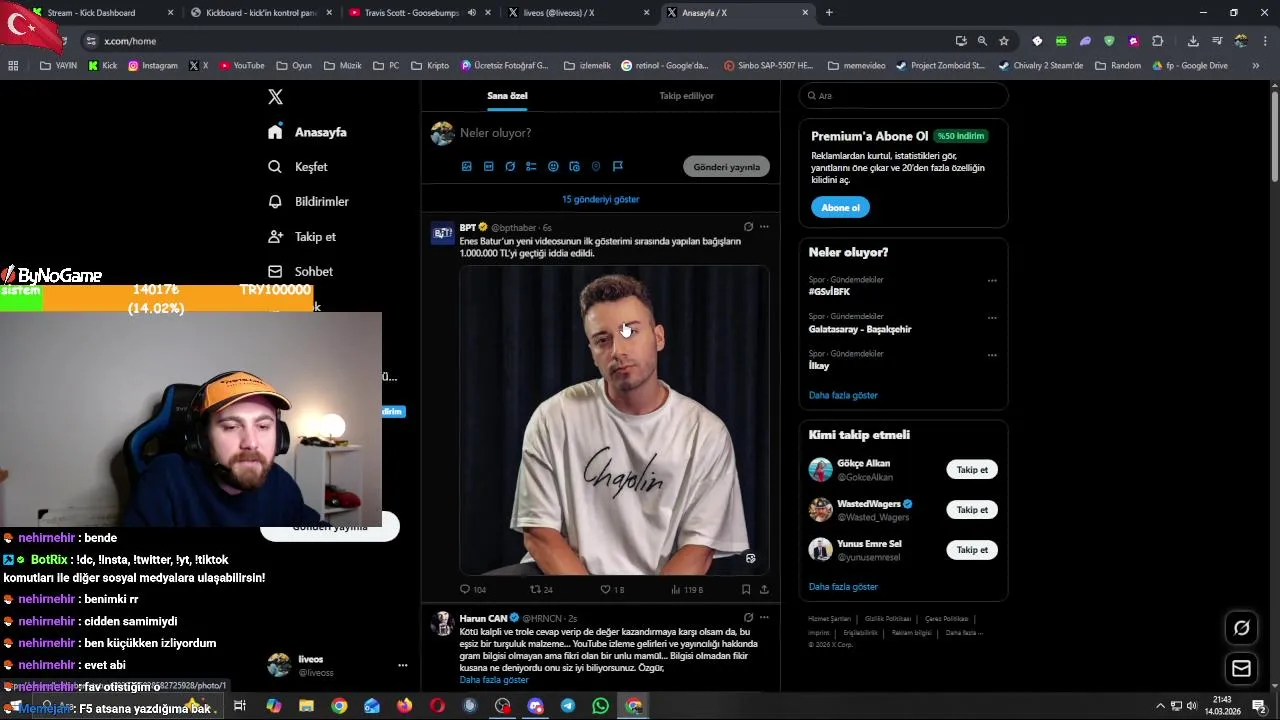Open the Oyun bookmarks folder
Screen dimensions: 1280x720
pyautogui.click(x=294, y=66)
